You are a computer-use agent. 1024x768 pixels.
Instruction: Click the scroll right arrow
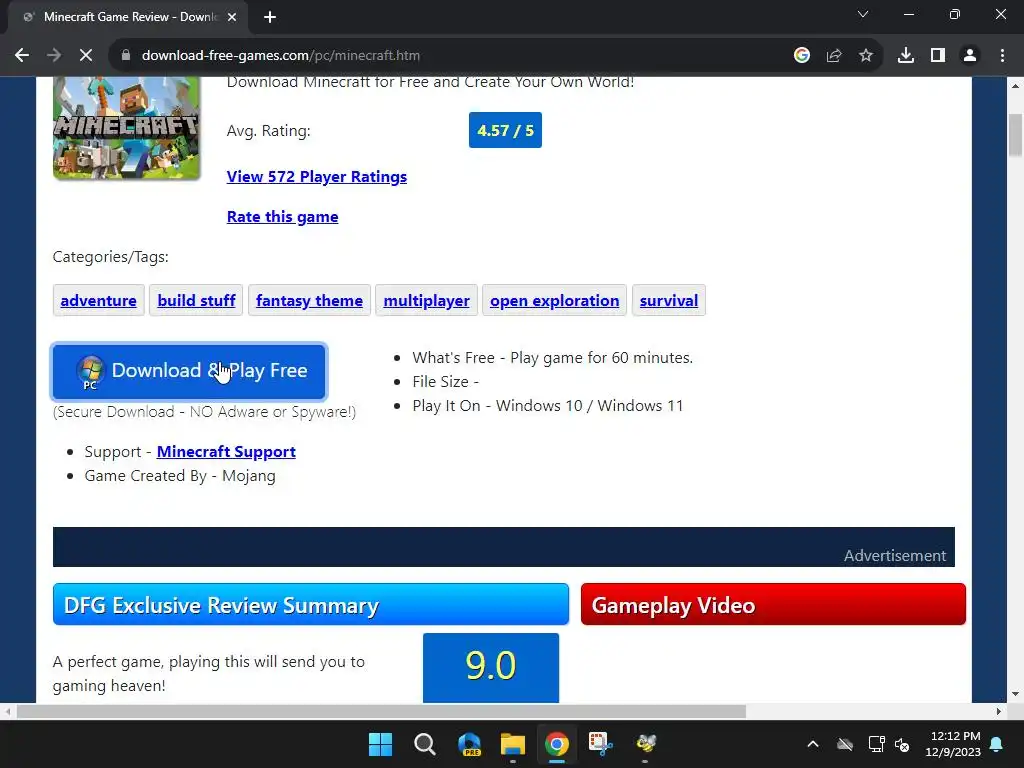(x=999, y=711)
